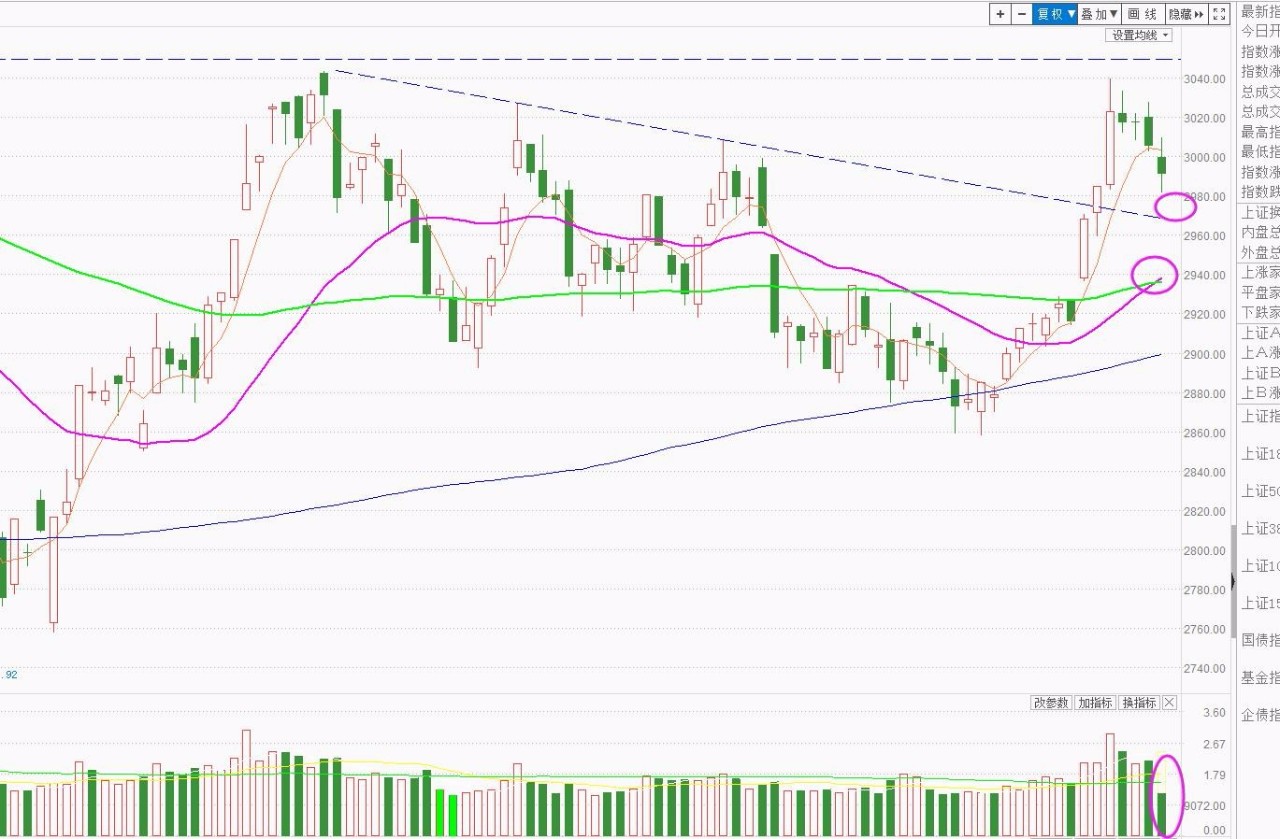Open the 复权 dropdown menu
Viewport: 1280px width, 839px height.
[1055, 14]
